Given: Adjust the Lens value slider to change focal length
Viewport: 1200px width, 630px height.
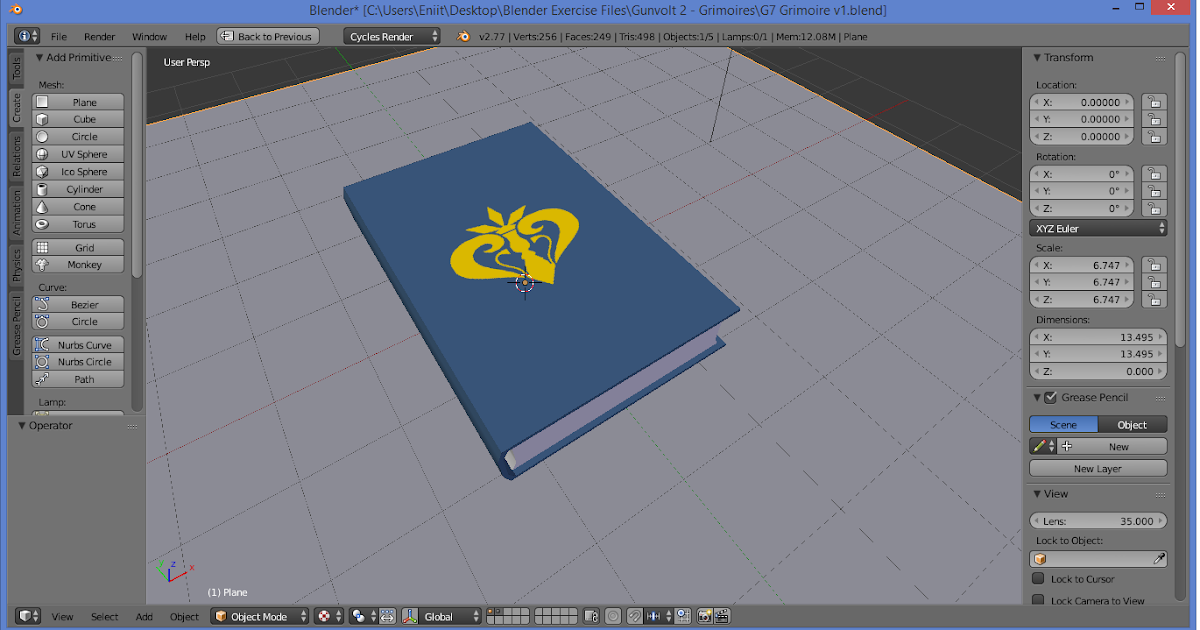Looking at the screenshot, I should pos(1097,520).
